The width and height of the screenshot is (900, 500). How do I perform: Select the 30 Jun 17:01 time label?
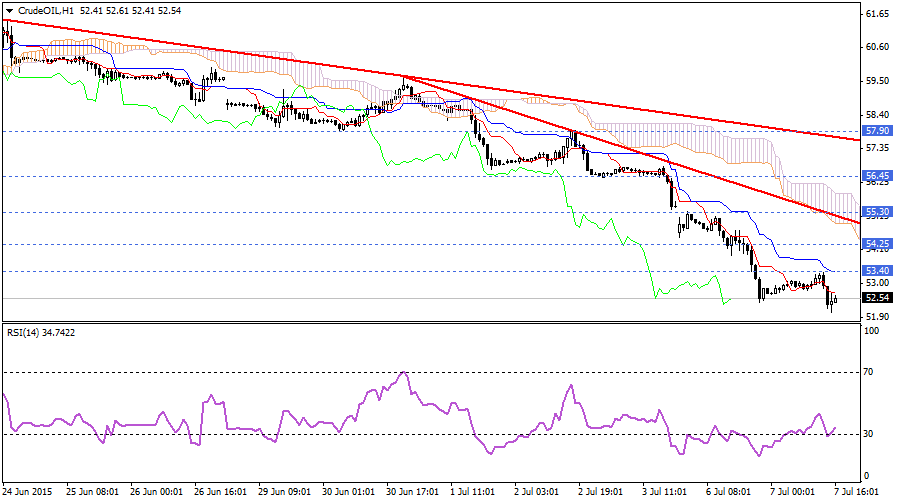click(x=412, y=492)
